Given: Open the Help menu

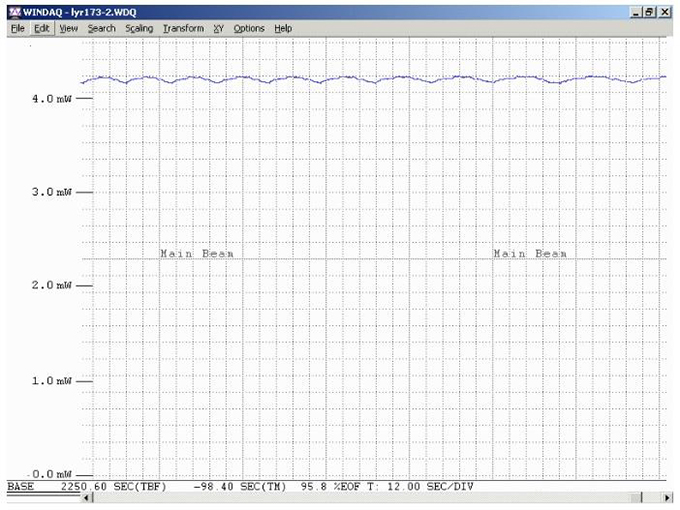Looking at the screenshot, I should click(283, 29).
